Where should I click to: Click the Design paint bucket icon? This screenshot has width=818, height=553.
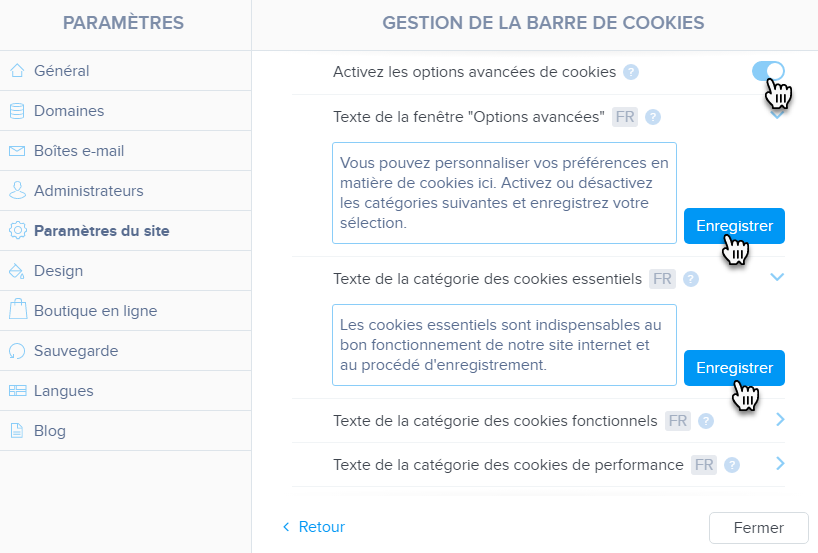point(16,271)
